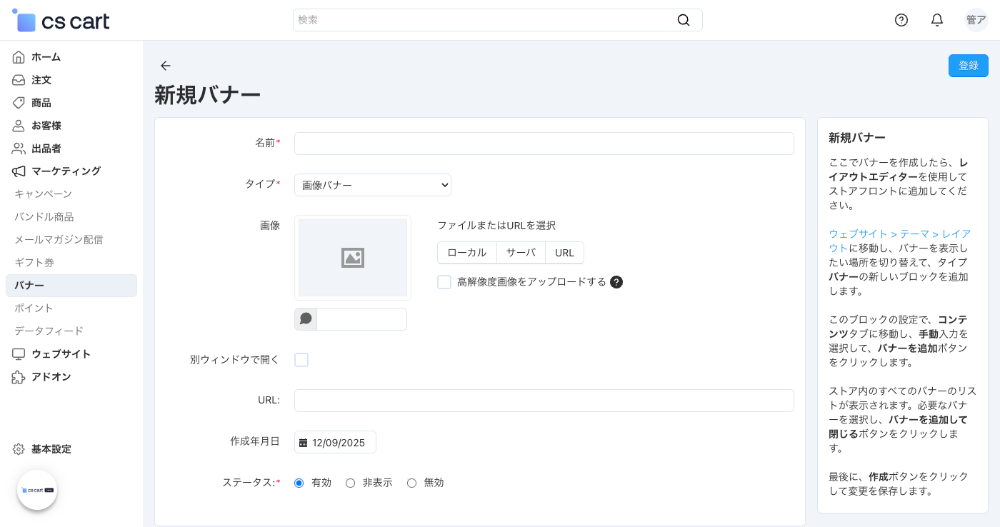Viewport: 1000px width, 527px height.
Task: Tick the 別ウィンドウで開く checkbox
Action: 302,360
